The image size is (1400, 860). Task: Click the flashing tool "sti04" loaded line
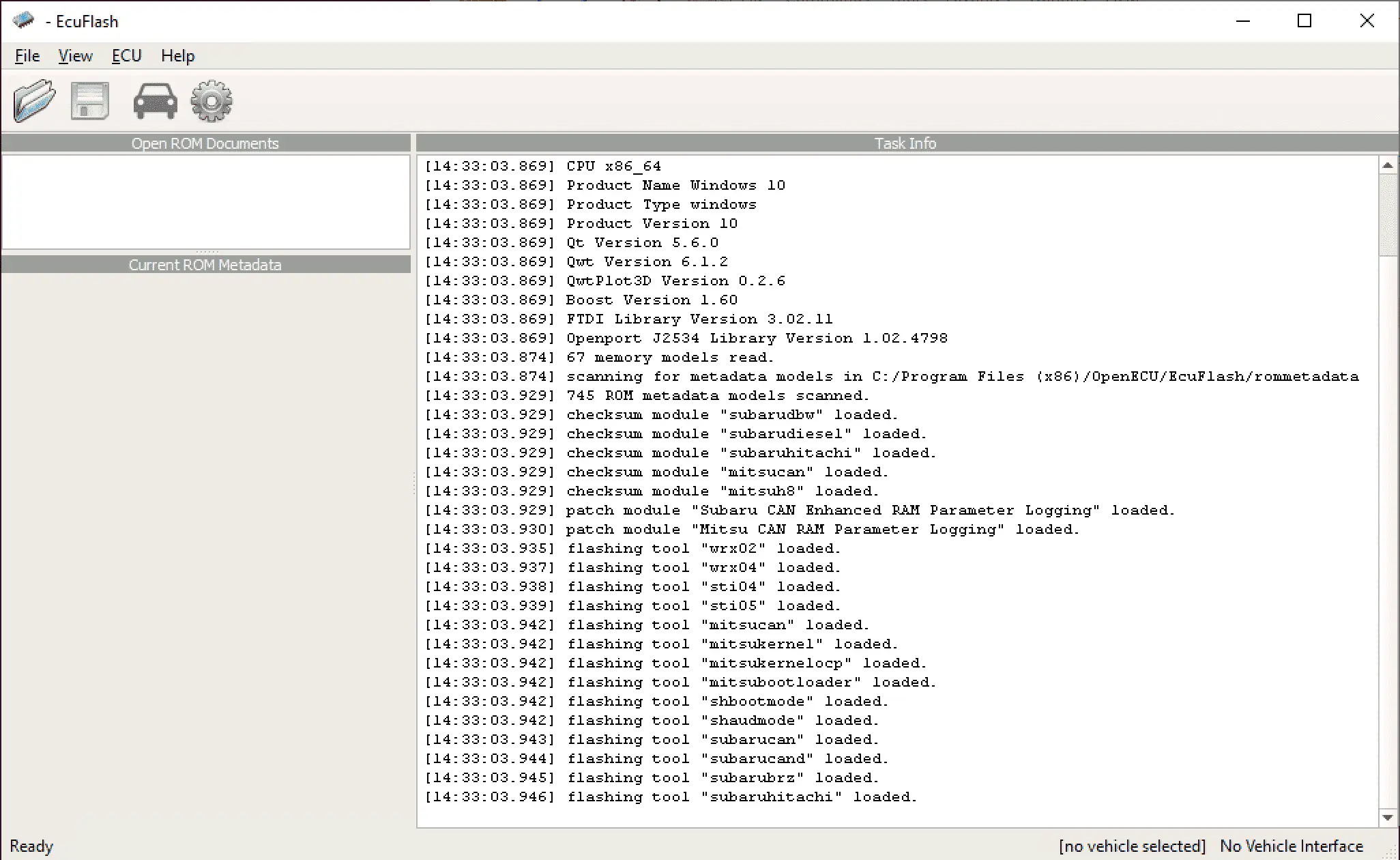point(633,586)
